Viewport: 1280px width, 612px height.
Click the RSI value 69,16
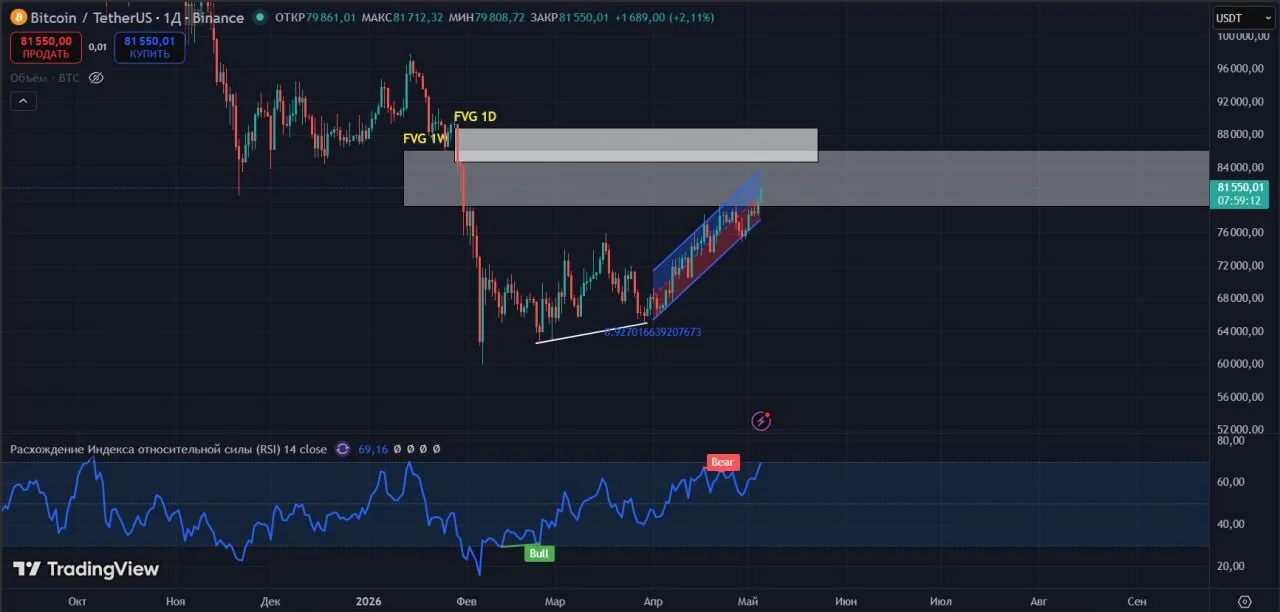tap(372, 449)
